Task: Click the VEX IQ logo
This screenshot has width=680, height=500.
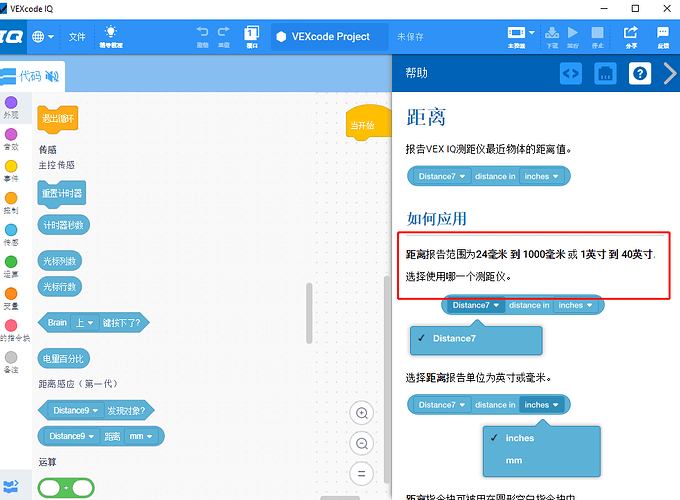Action: pos(12,37)
